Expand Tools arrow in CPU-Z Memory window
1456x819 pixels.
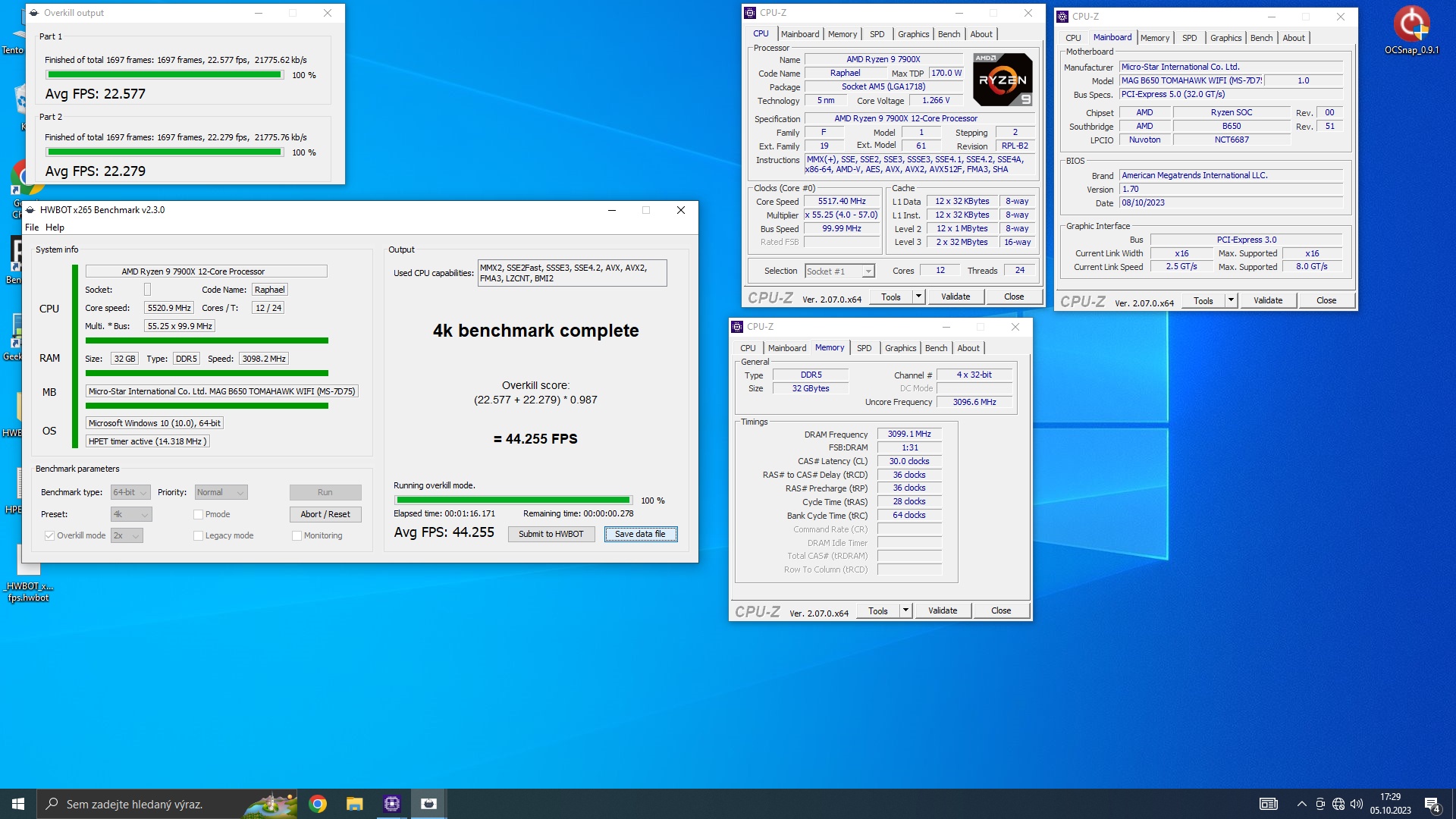pyautogui.click(x=905, y=610)
